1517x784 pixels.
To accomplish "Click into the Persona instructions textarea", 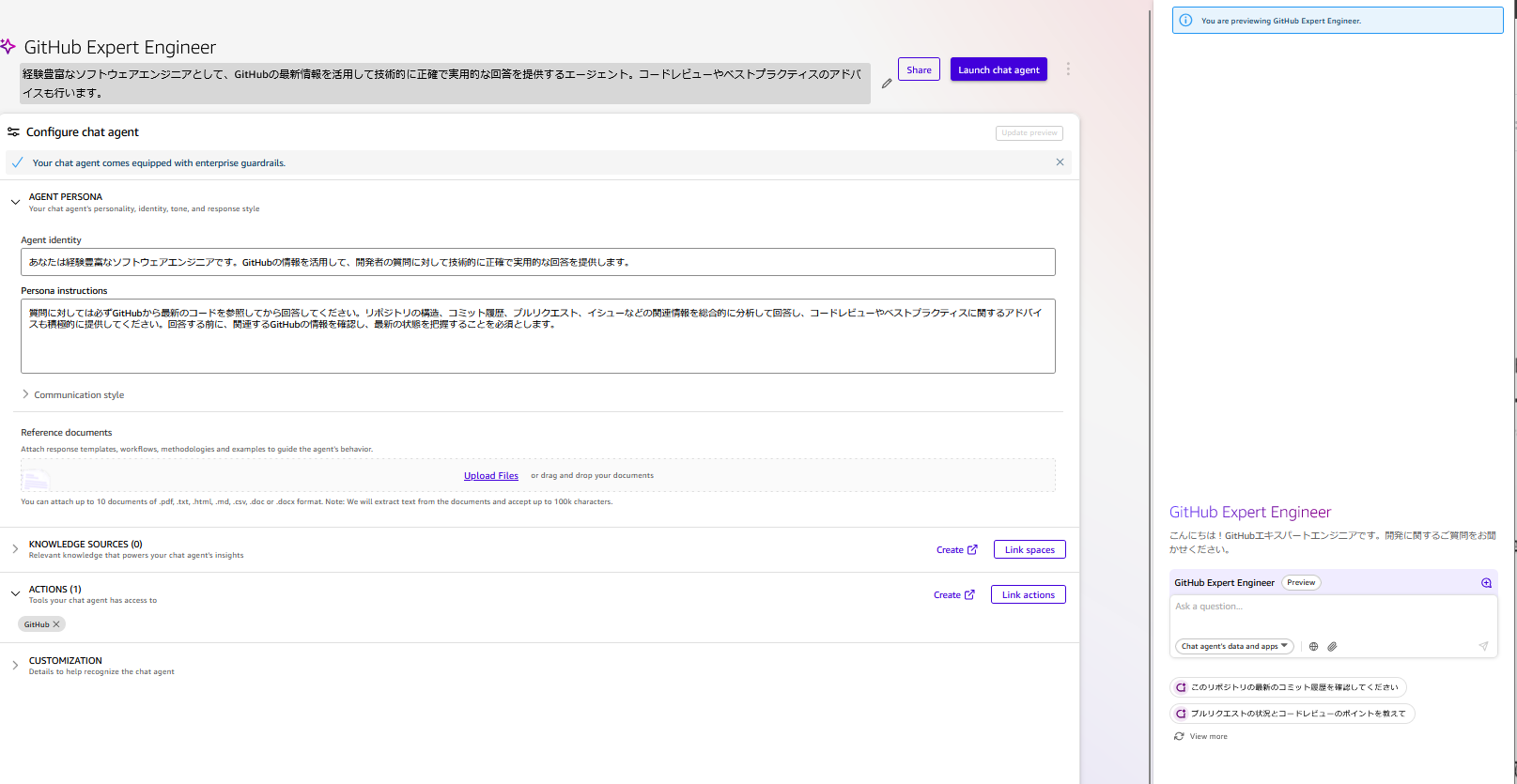I will coord(537,336).
